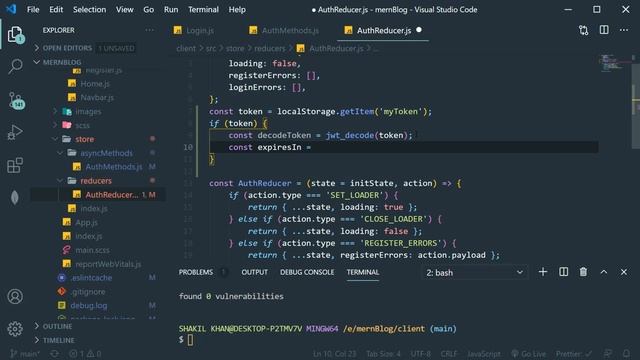Open notifications bell in status bar
This screenshot has width=640, height=360.
pyautogui.click(x=627, y=354)
